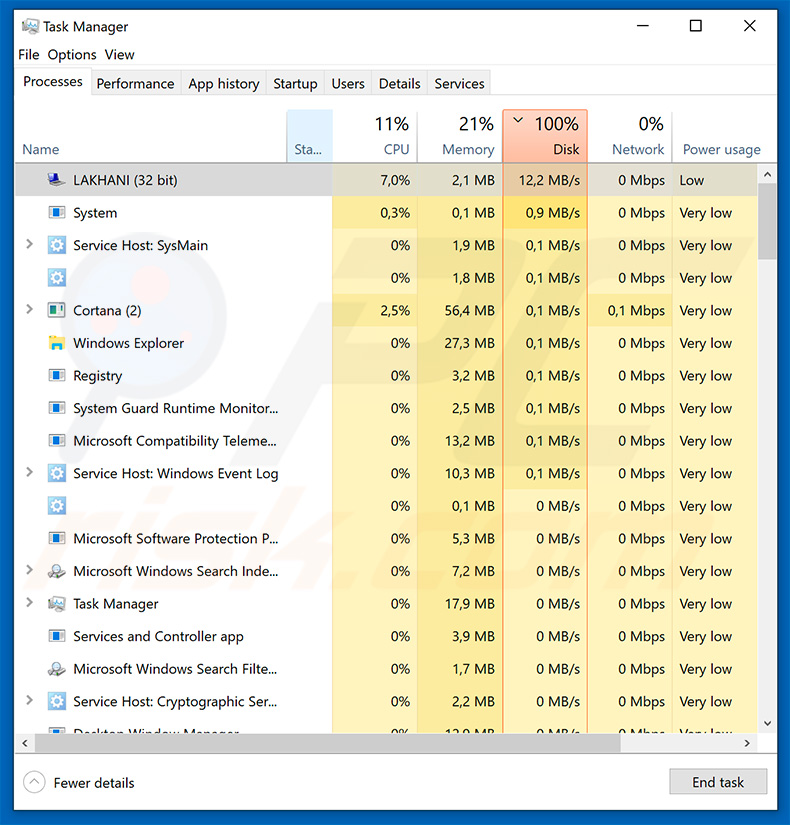Sort by the Disk column header

point(545,136)
